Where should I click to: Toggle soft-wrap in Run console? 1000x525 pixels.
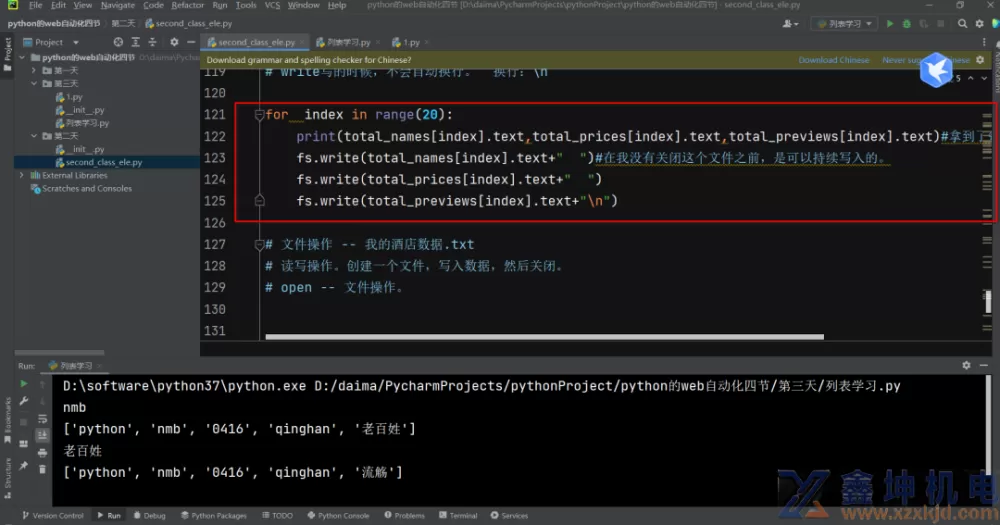tap(42, 418)
